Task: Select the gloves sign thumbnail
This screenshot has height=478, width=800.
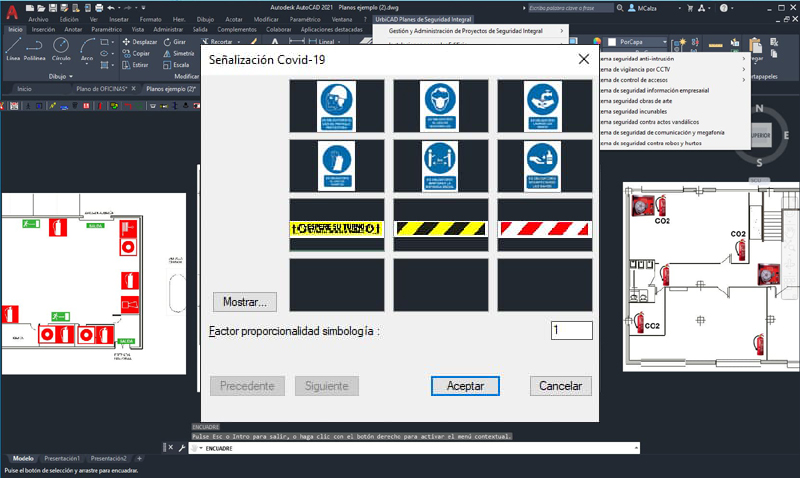Action: 337,166
